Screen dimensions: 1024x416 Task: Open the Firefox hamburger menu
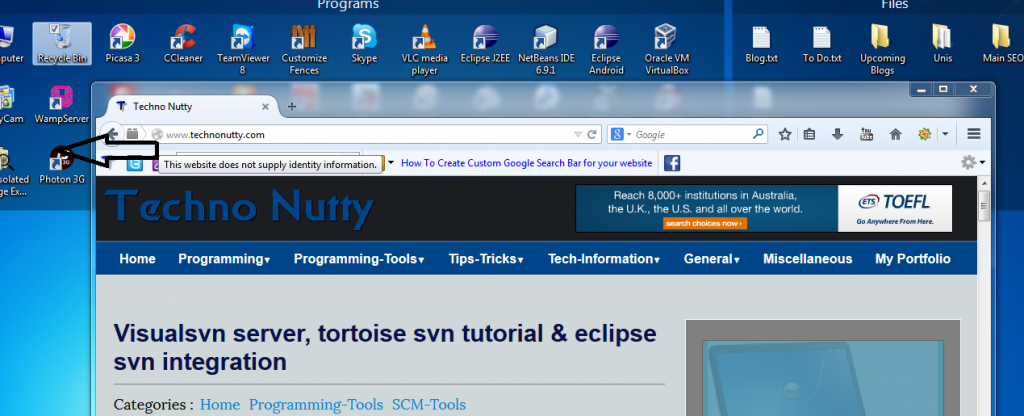974,135
